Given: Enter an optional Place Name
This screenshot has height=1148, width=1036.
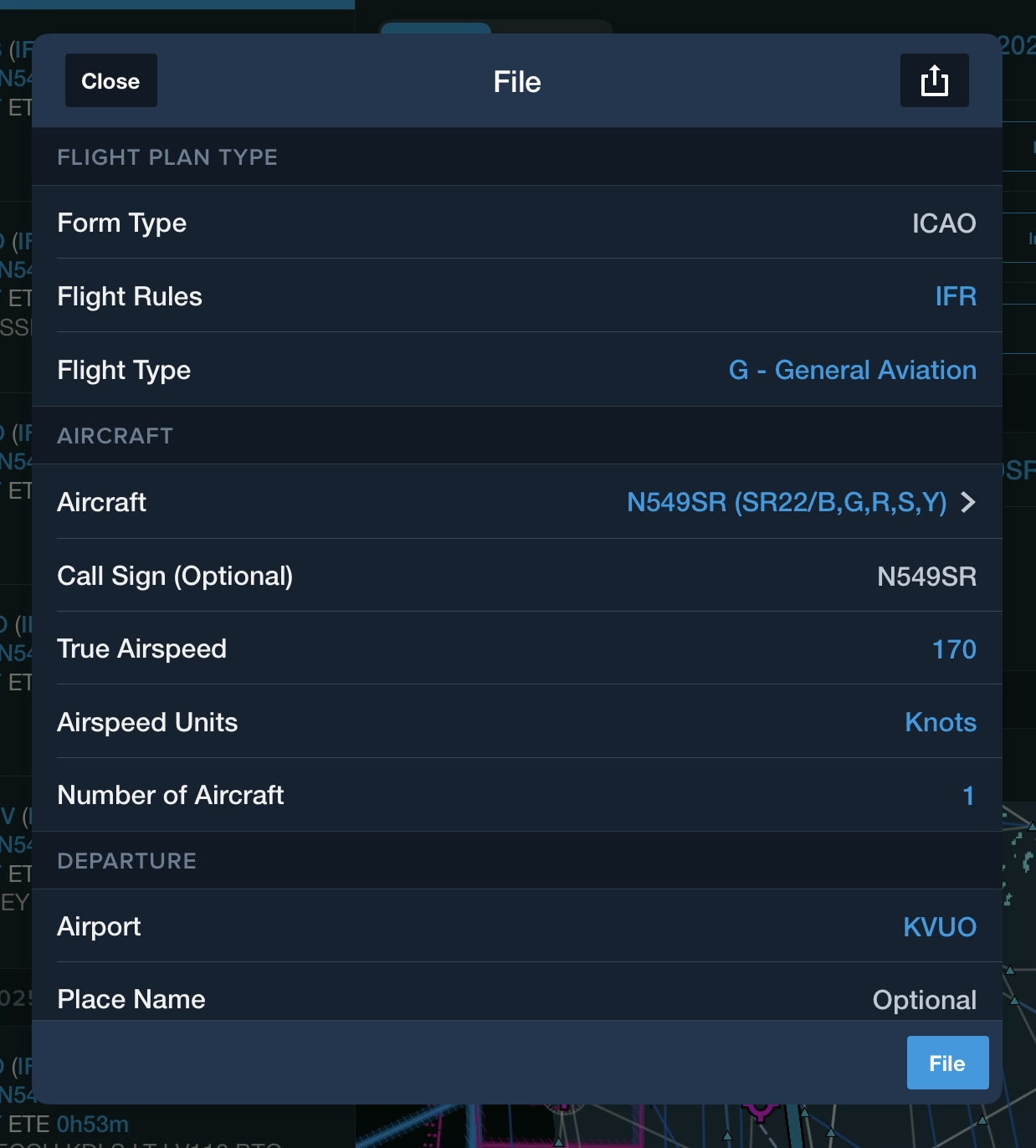Looking at the screenshot, I should [924, 999].
